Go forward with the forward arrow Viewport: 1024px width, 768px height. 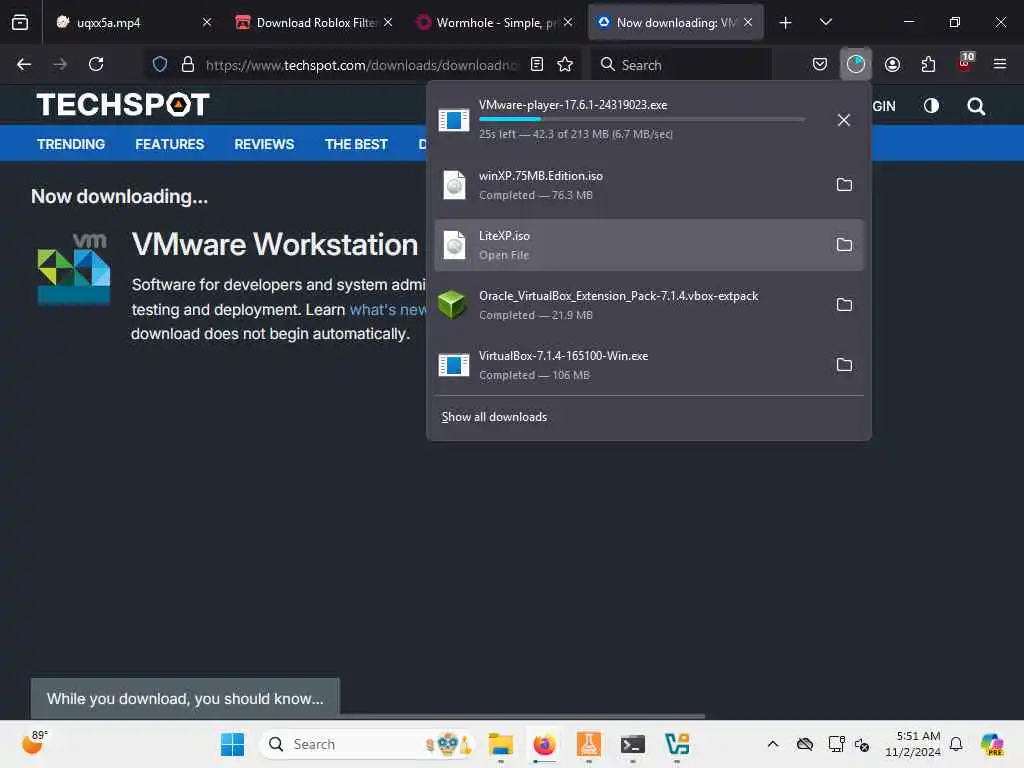60,64
